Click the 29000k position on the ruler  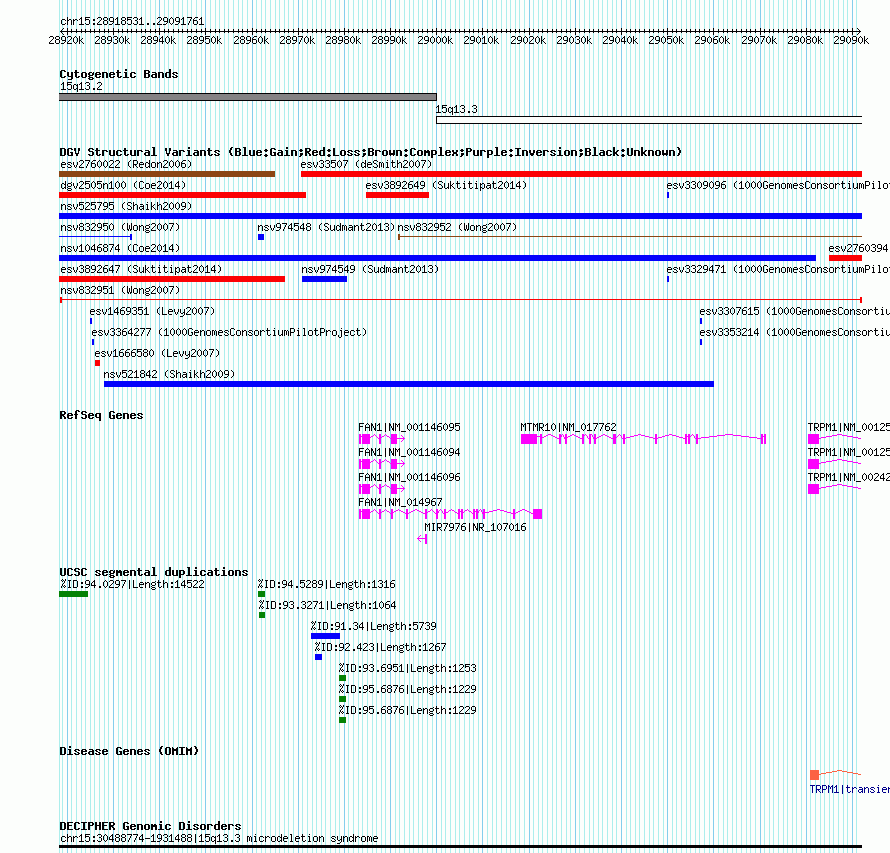tap(435, 40)
